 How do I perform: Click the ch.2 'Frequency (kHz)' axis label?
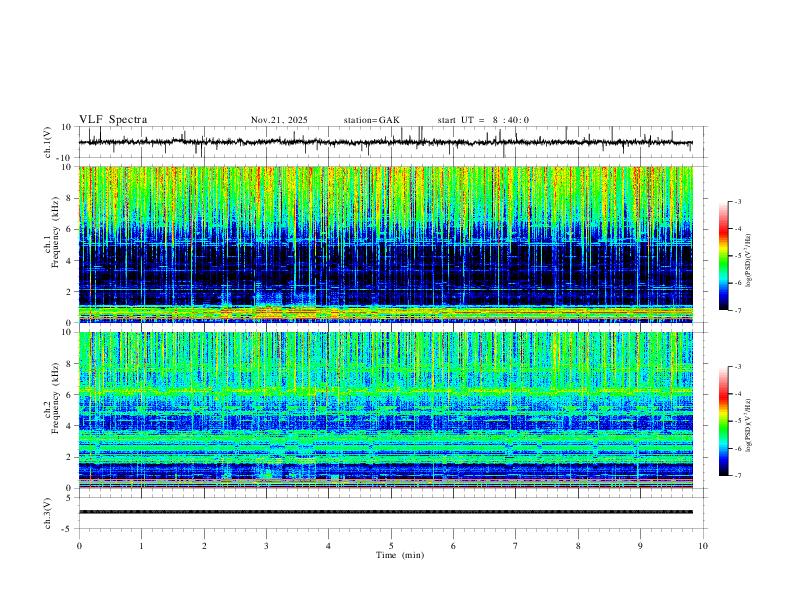(55, 398)
